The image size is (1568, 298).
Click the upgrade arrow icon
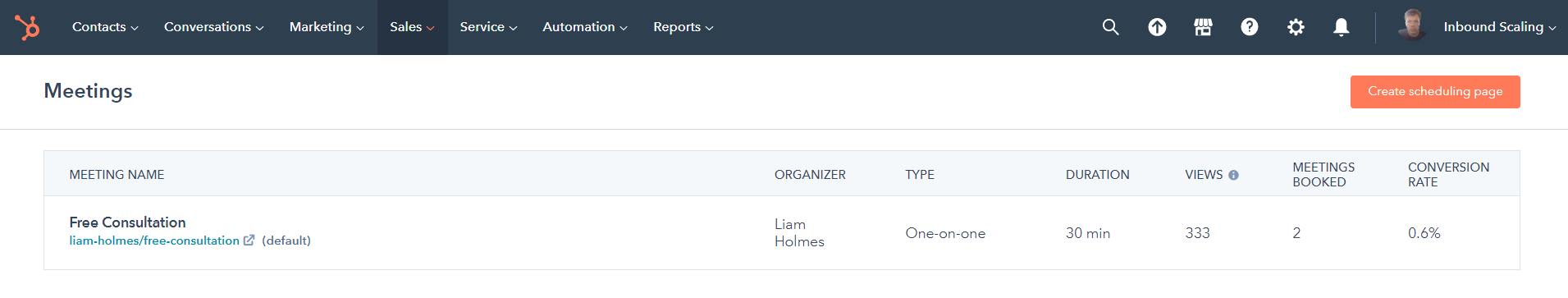[x=1157, y=27]
